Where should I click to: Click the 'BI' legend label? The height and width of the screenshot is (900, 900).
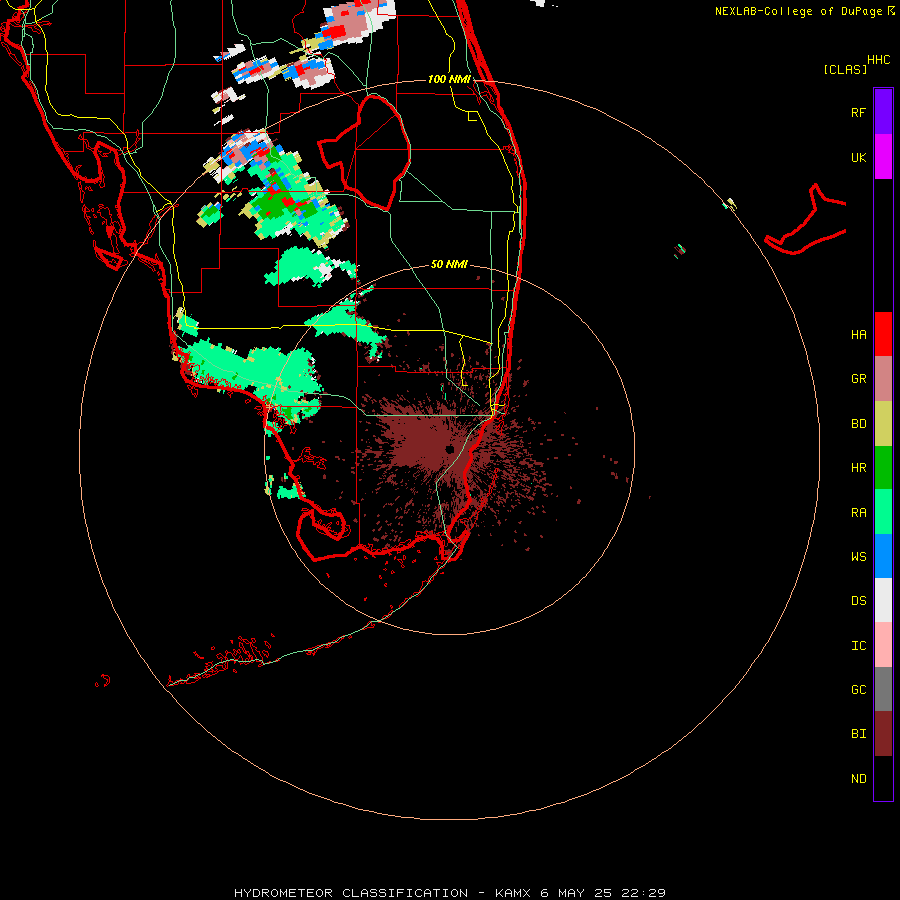point(858,734)
